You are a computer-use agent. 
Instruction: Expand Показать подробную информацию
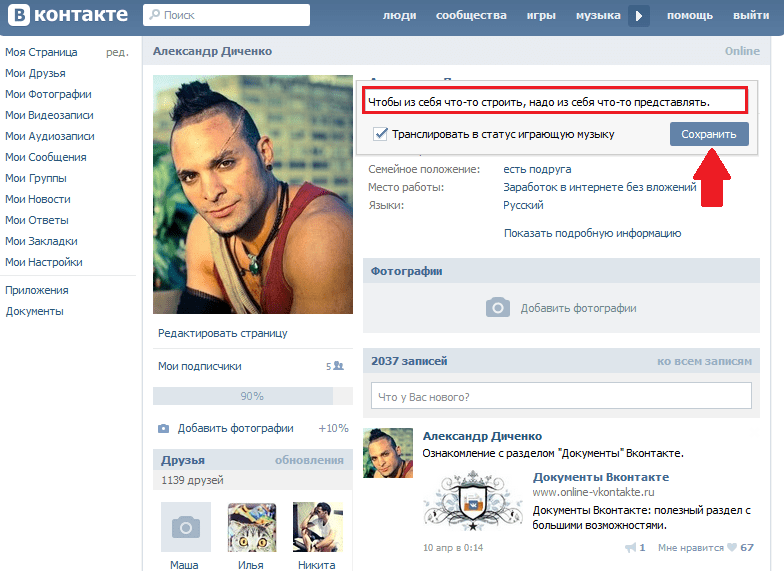point(592,233)
